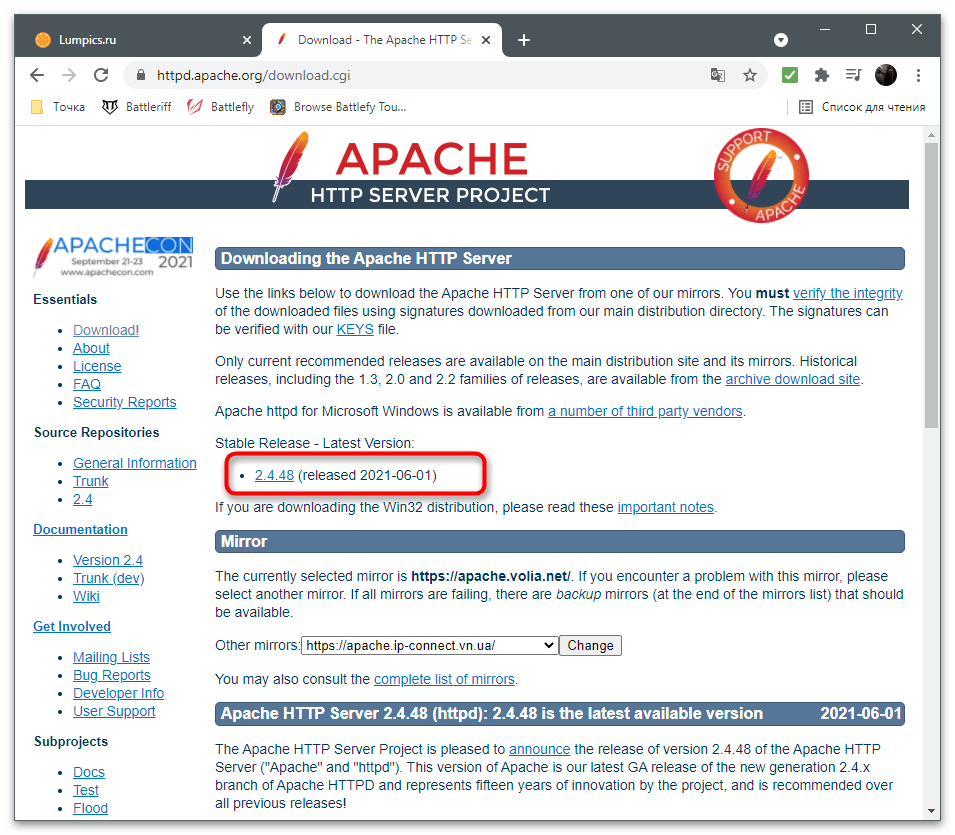Open the media control playlist icon

click(x=853, y=76)
